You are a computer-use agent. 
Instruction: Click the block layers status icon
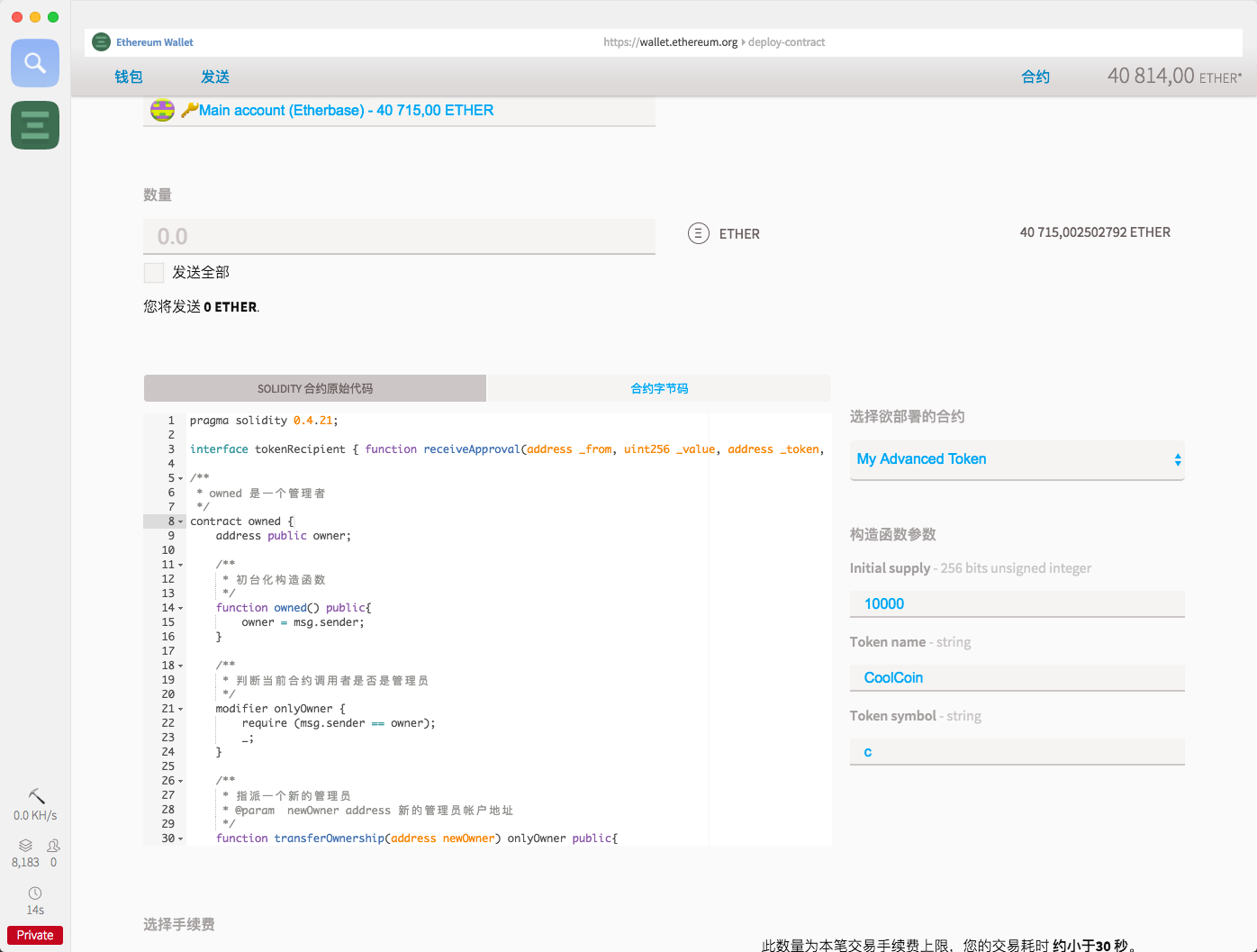coord(25,846)
